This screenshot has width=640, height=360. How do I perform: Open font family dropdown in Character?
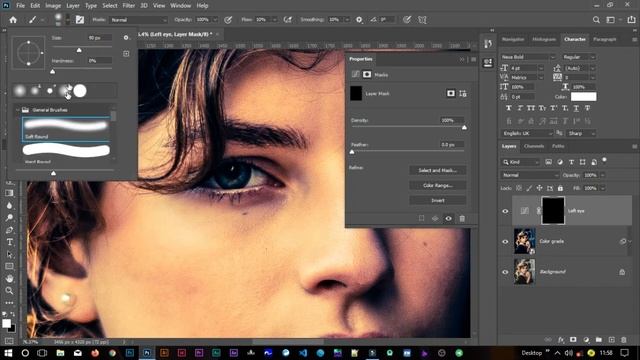(528, 57)
